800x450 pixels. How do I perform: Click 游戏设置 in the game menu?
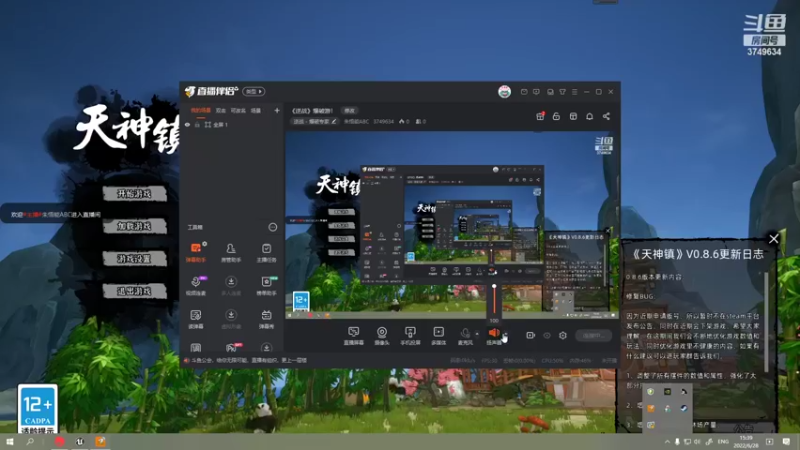pyautogui.click(x=135, y=259)
